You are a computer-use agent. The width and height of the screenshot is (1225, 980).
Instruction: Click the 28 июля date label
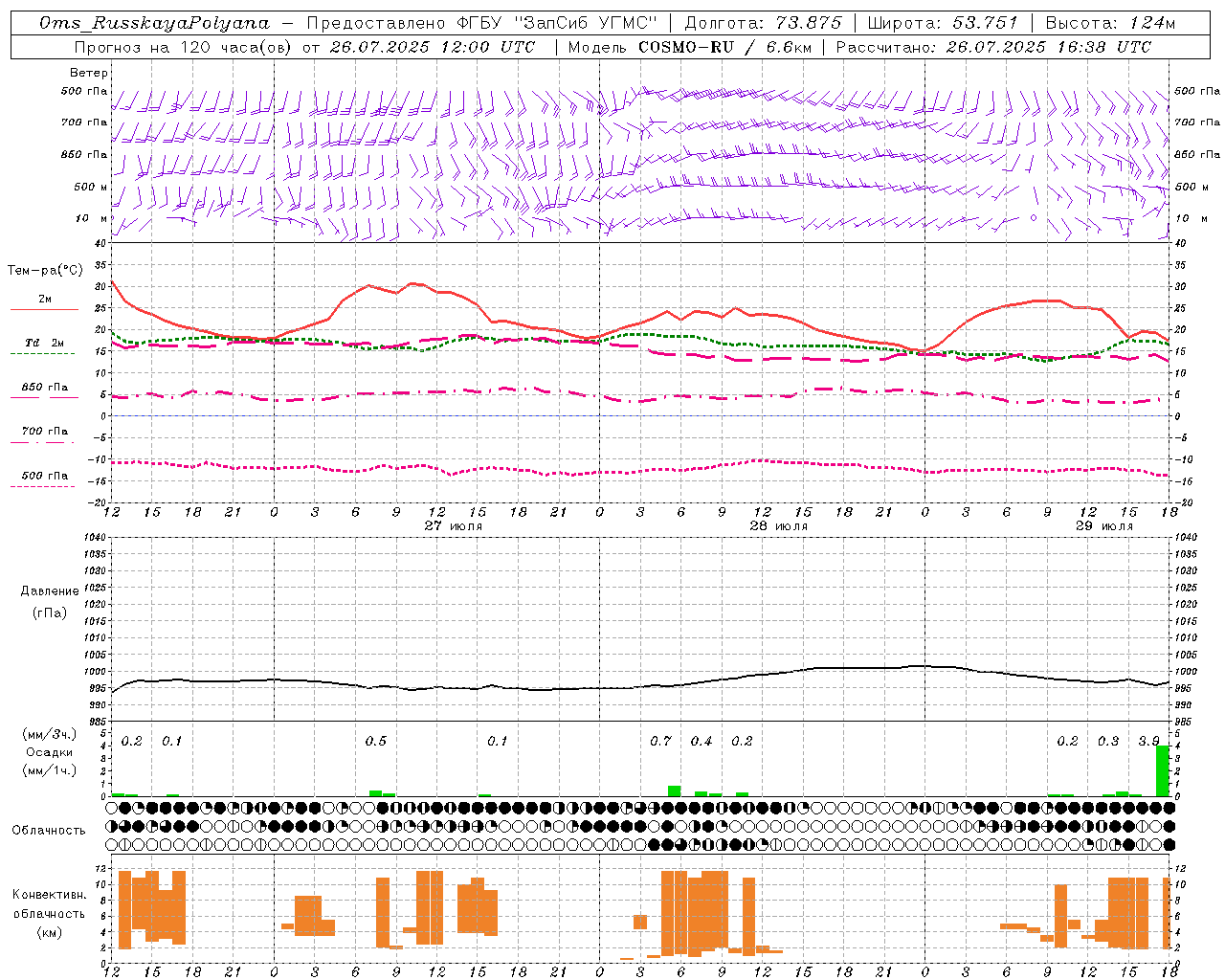[779, 525]
